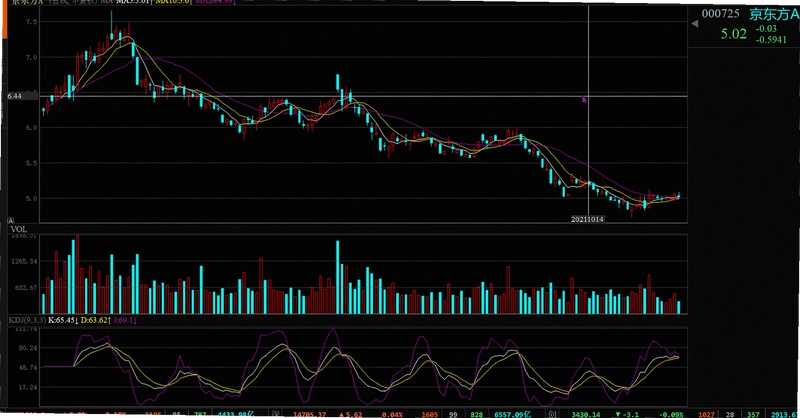Click the price change value -0.03
Screen dimensions: 800x418
[767, 29]
